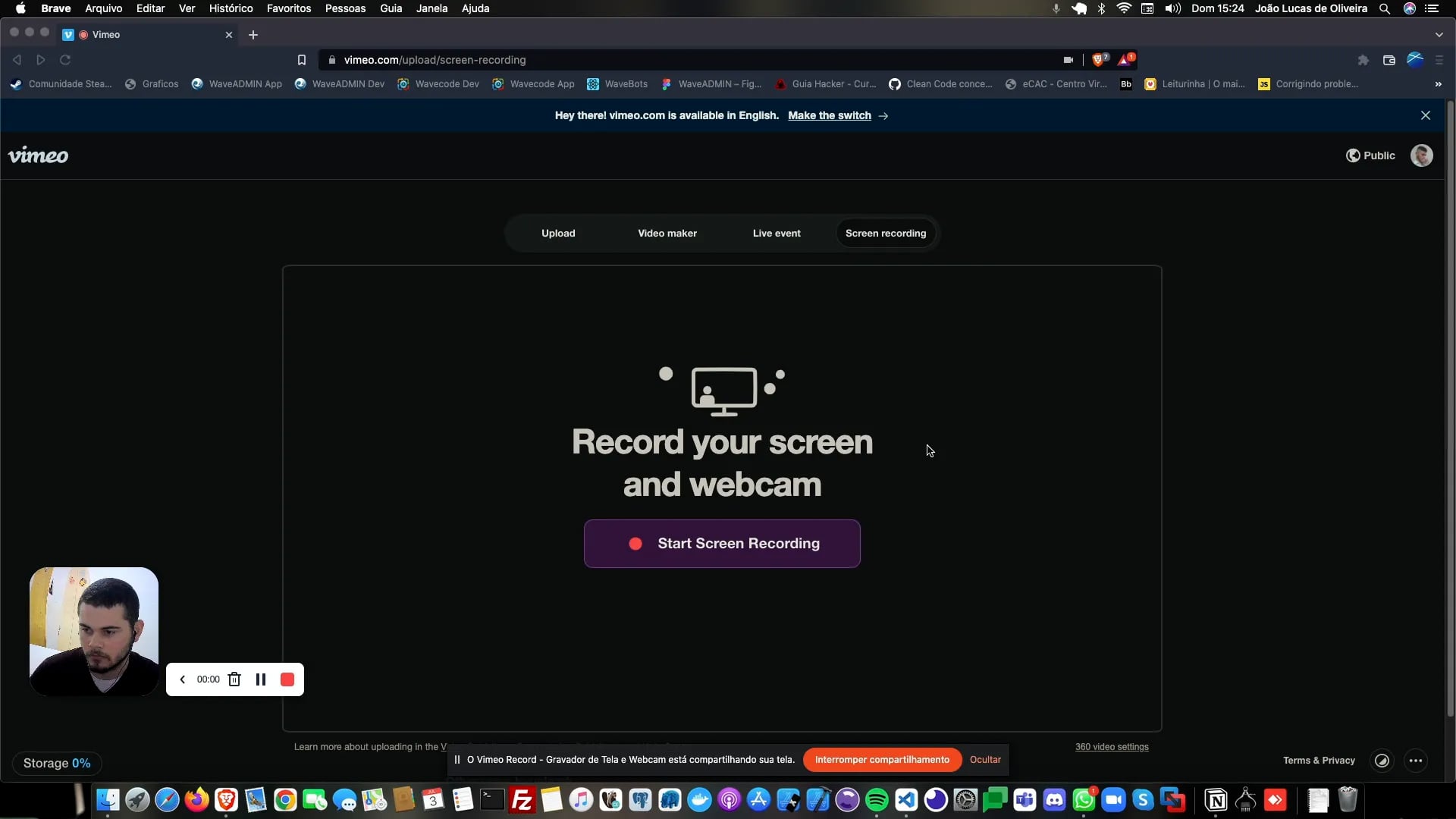Open the browser extensions puzzle icon
This screenshot has height=819, width=1456.
pos(1363,60)
